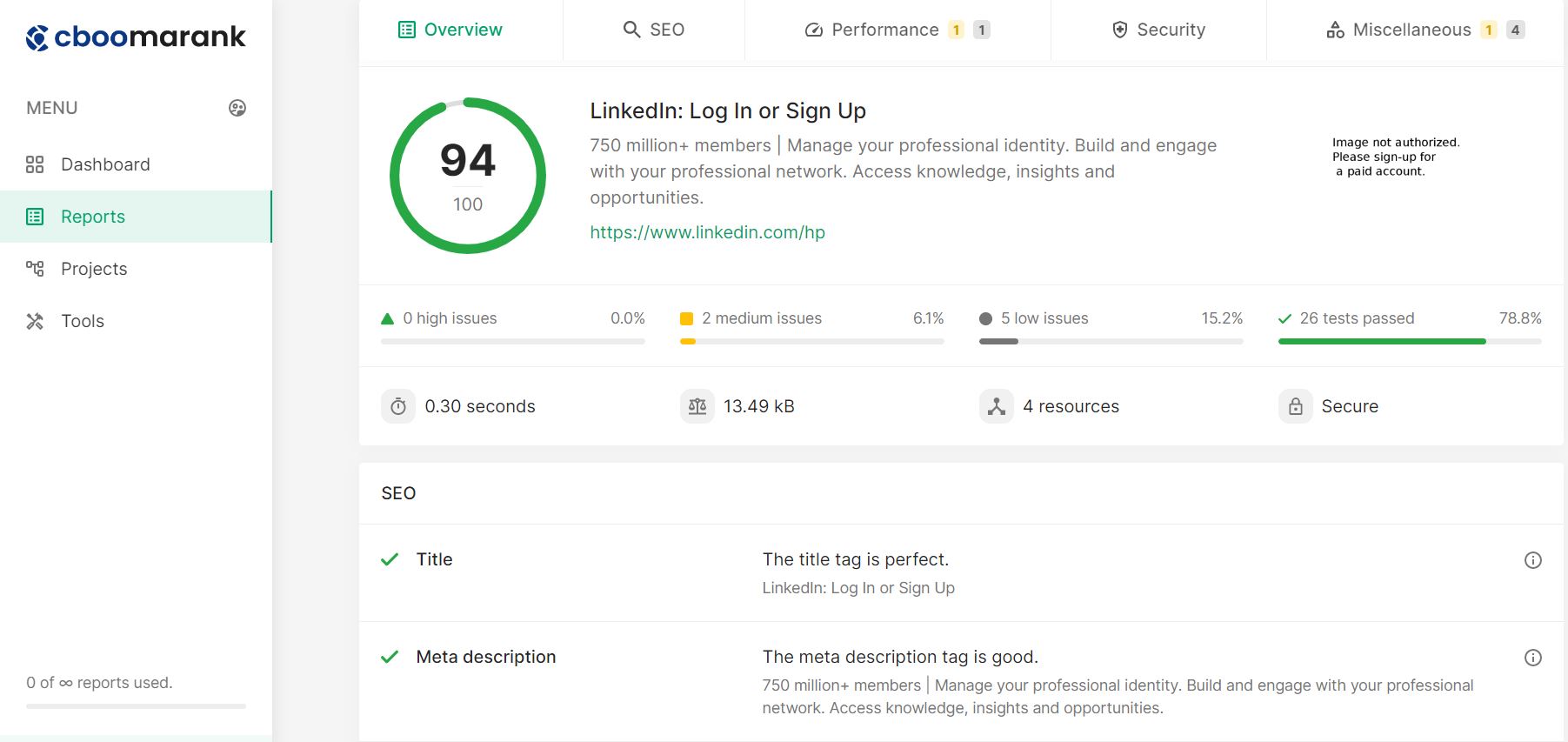Open info icon on Meta description row
This screenshot has height=742, width=1568.
[x=1533, y=658]
